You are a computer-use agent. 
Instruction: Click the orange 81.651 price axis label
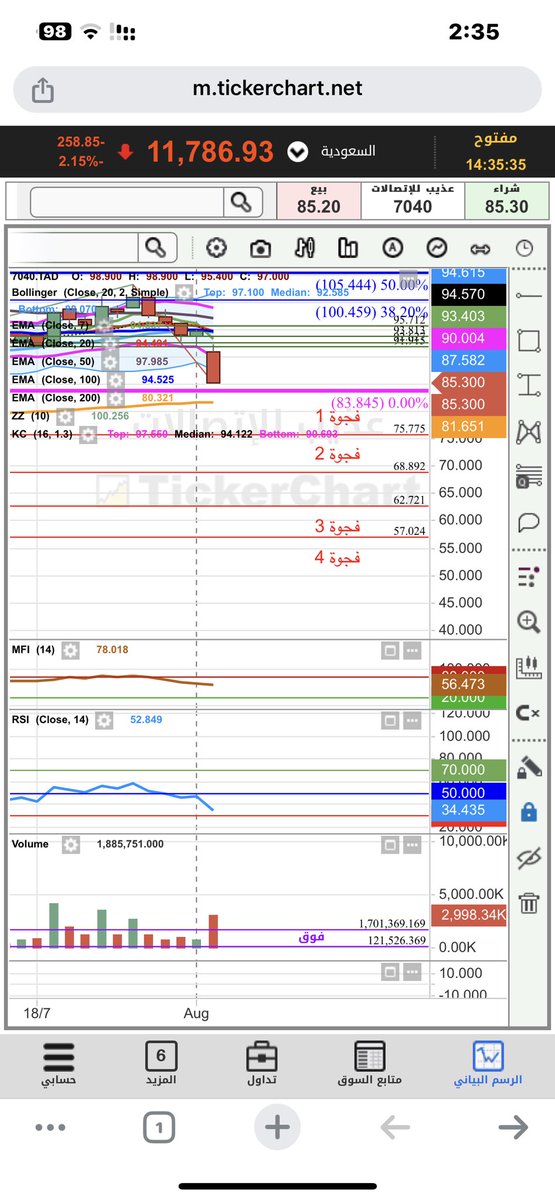(468, 427)
